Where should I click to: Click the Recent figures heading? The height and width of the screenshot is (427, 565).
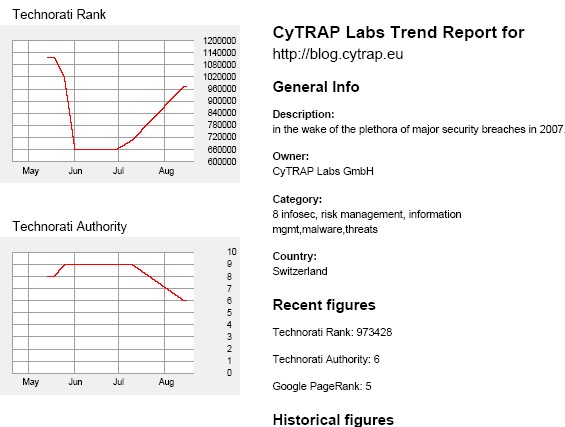tap(324, 305)
